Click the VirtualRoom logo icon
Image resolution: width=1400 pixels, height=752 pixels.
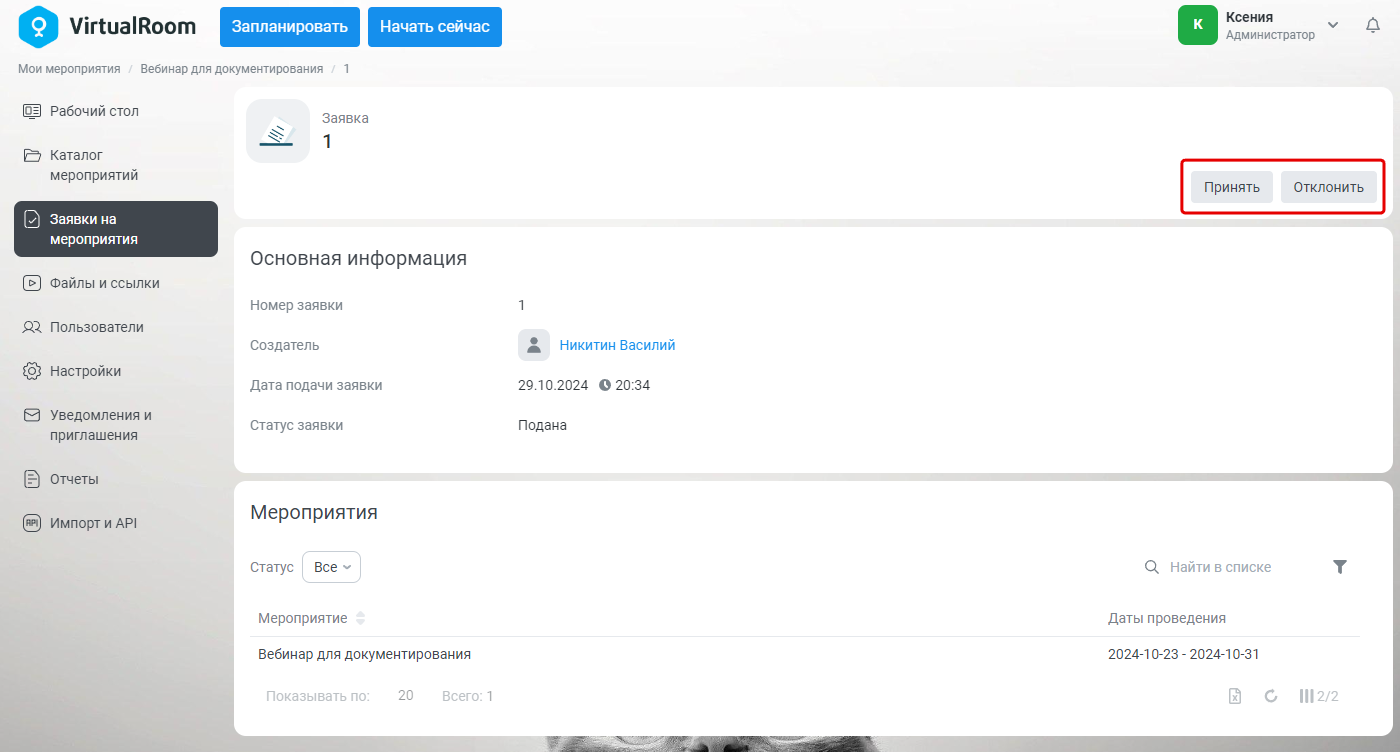click(38, 26)
